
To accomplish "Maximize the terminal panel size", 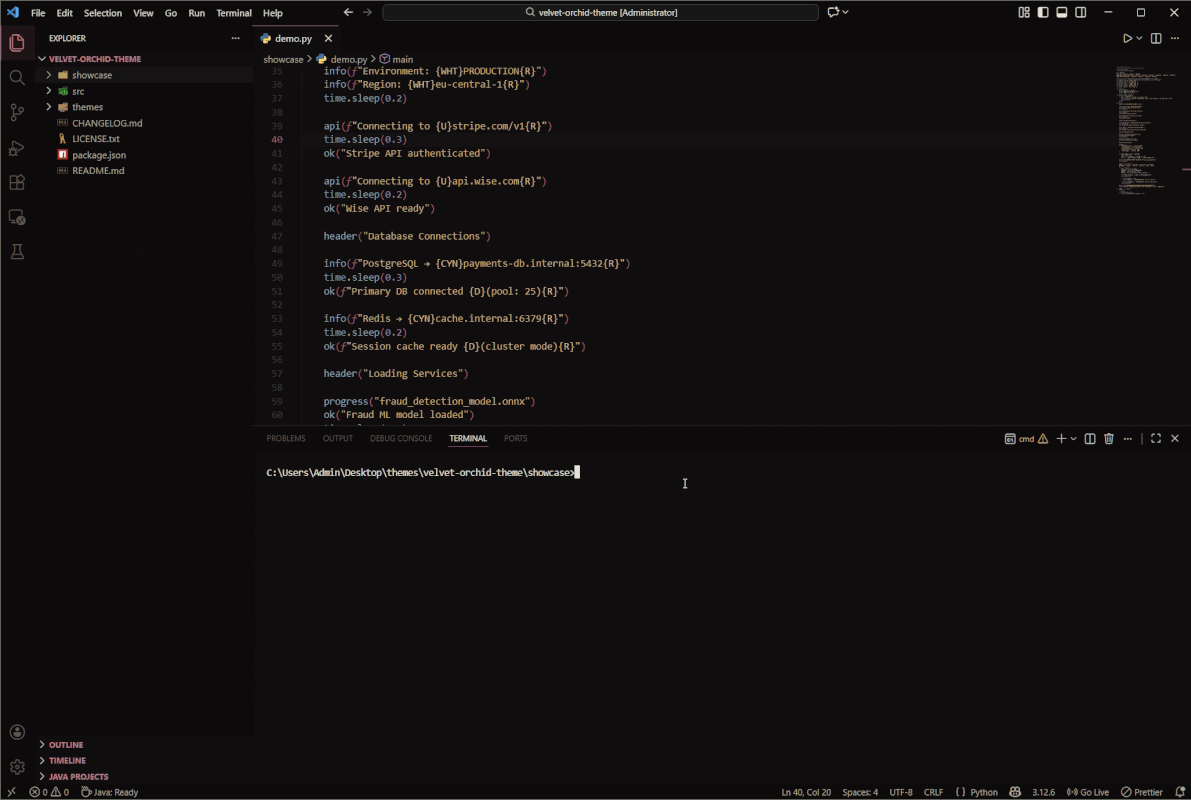I will (1156, 438).
